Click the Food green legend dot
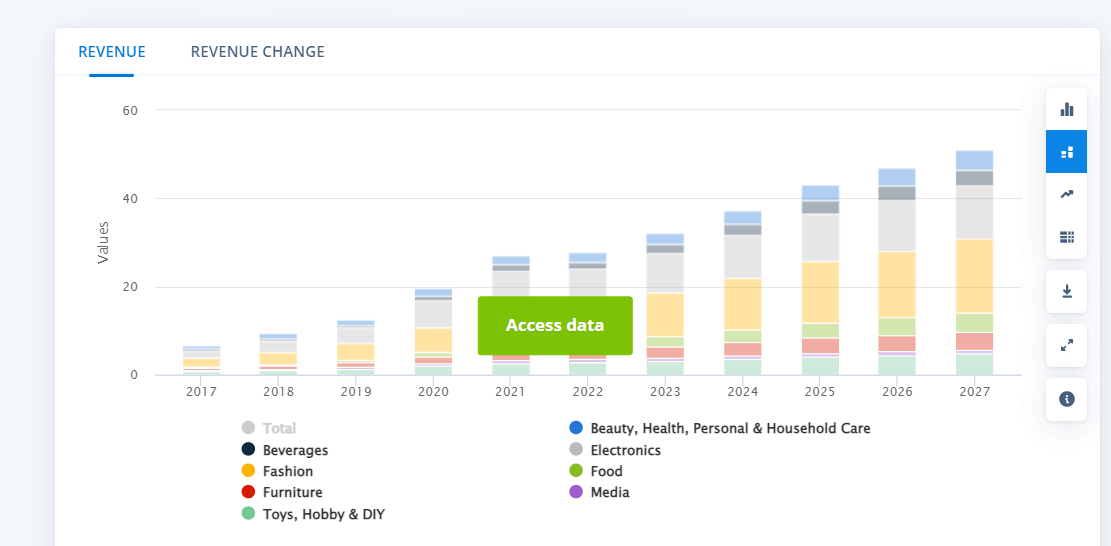Image resolution: width=1111 pixels, height=546 pixels. coord(576,471)
